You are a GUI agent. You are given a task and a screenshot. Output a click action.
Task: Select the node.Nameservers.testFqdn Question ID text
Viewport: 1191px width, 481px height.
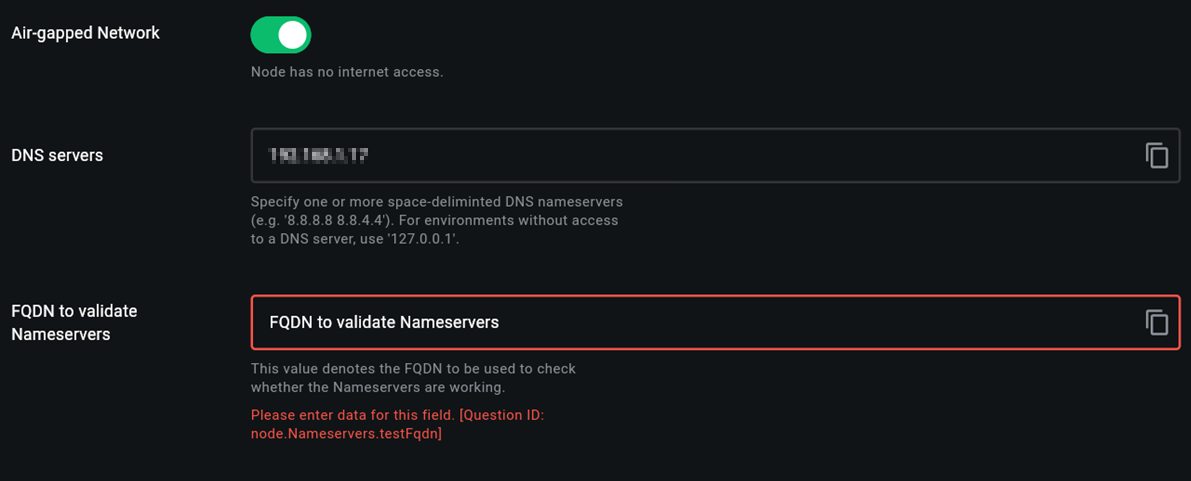(x=347, y=435)
